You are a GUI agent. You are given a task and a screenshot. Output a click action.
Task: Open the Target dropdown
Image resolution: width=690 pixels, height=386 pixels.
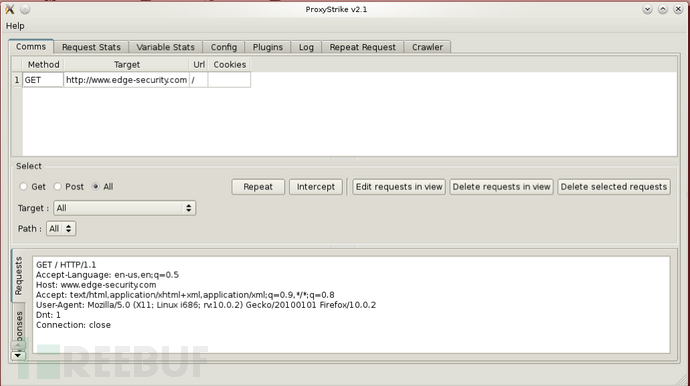(x=125, y=208)
